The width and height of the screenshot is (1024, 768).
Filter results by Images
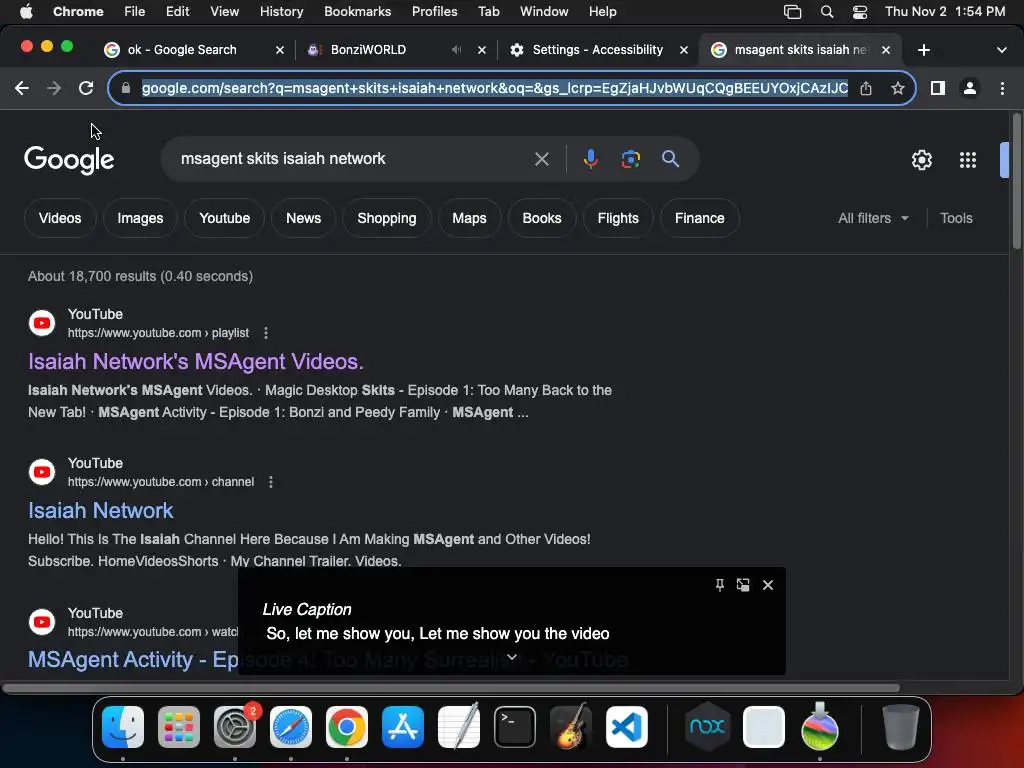[140, 218]
